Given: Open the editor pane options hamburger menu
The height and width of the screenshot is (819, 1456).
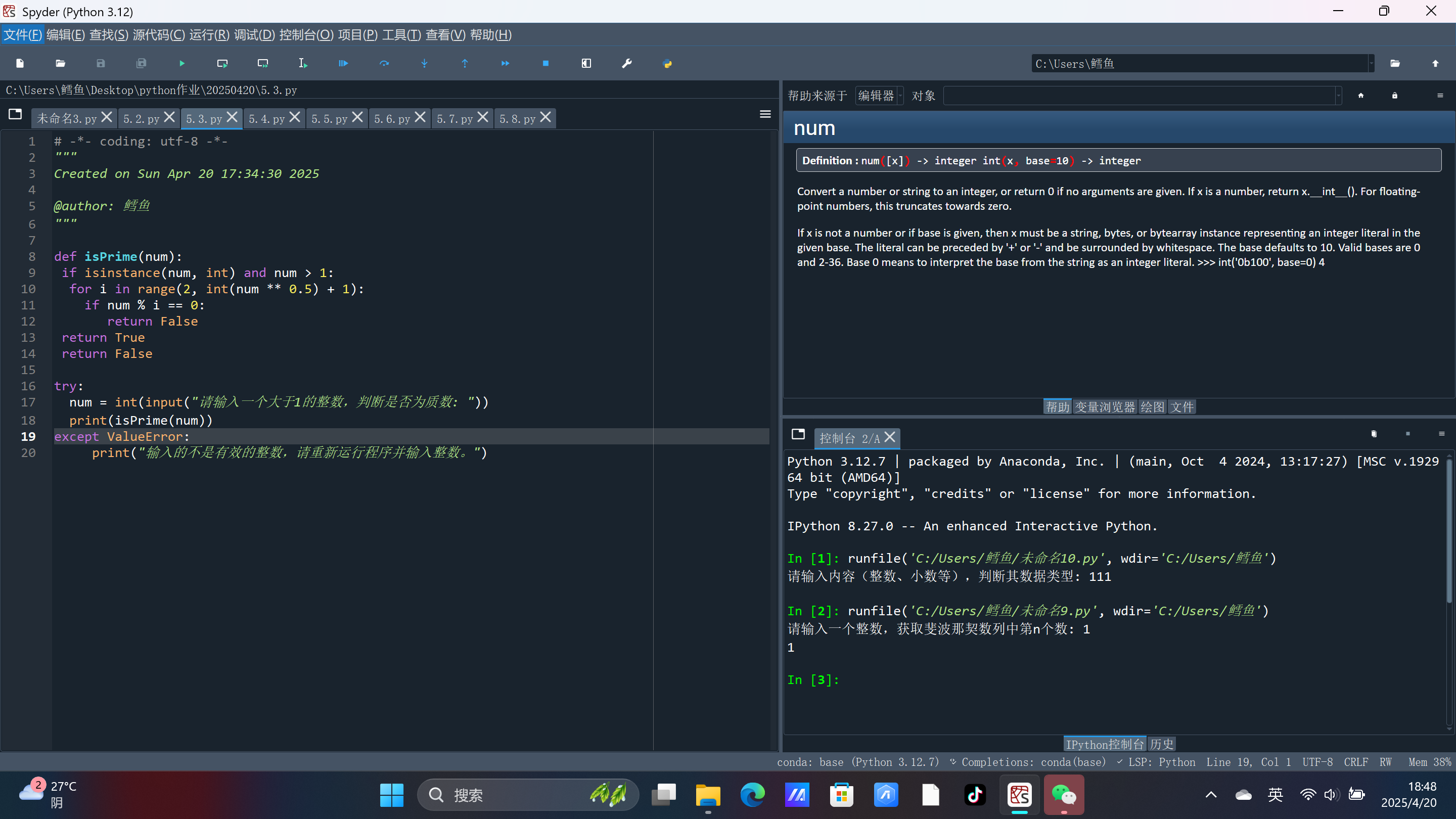Looking at the screenshot, I should pyautogui.click(x=765, y=115).
